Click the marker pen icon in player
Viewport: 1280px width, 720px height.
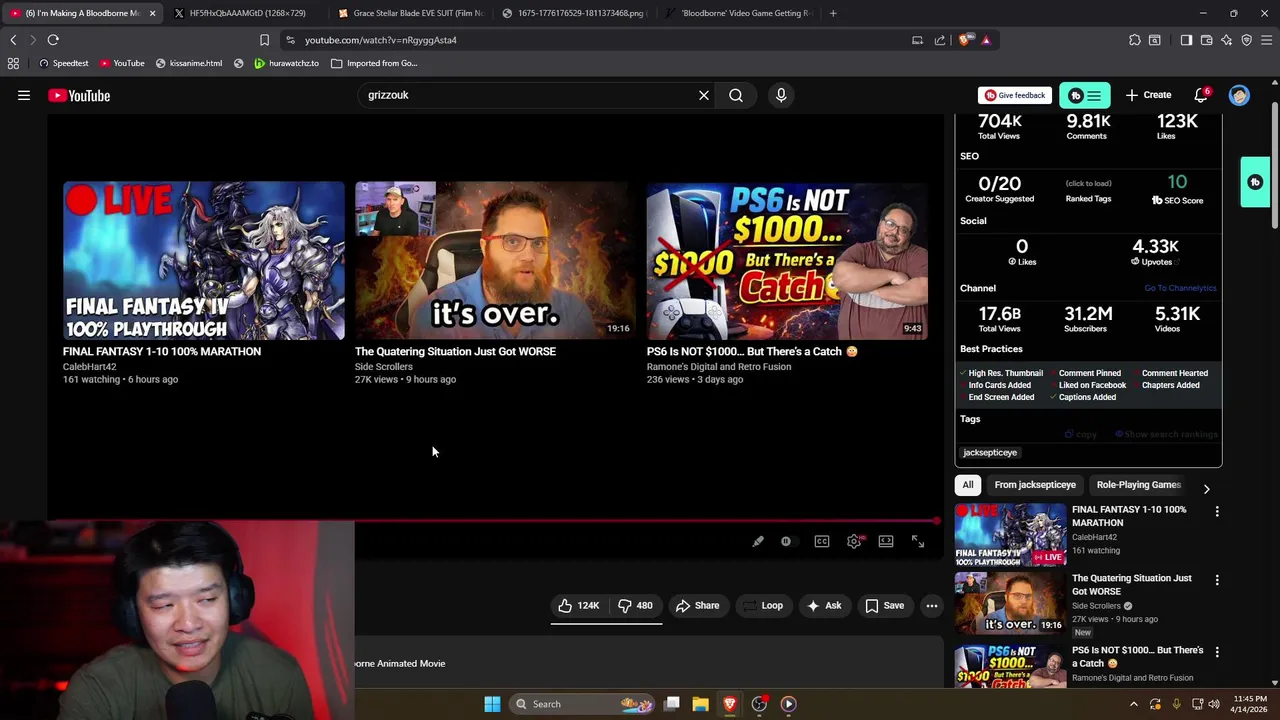click(758, 541)
